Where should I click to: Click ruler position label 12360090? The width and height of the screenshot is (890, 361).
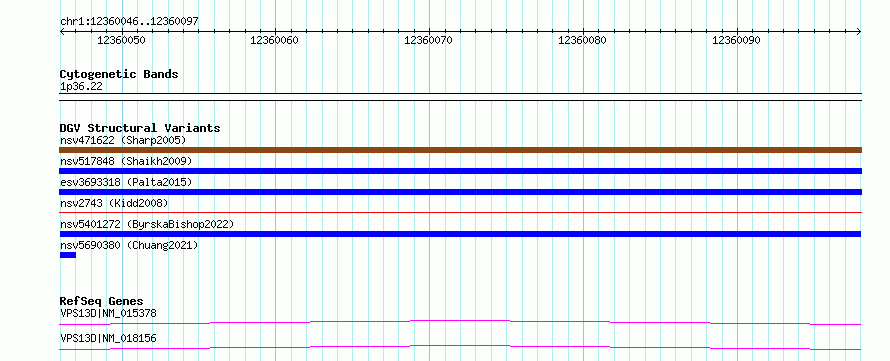pos(736,40)
